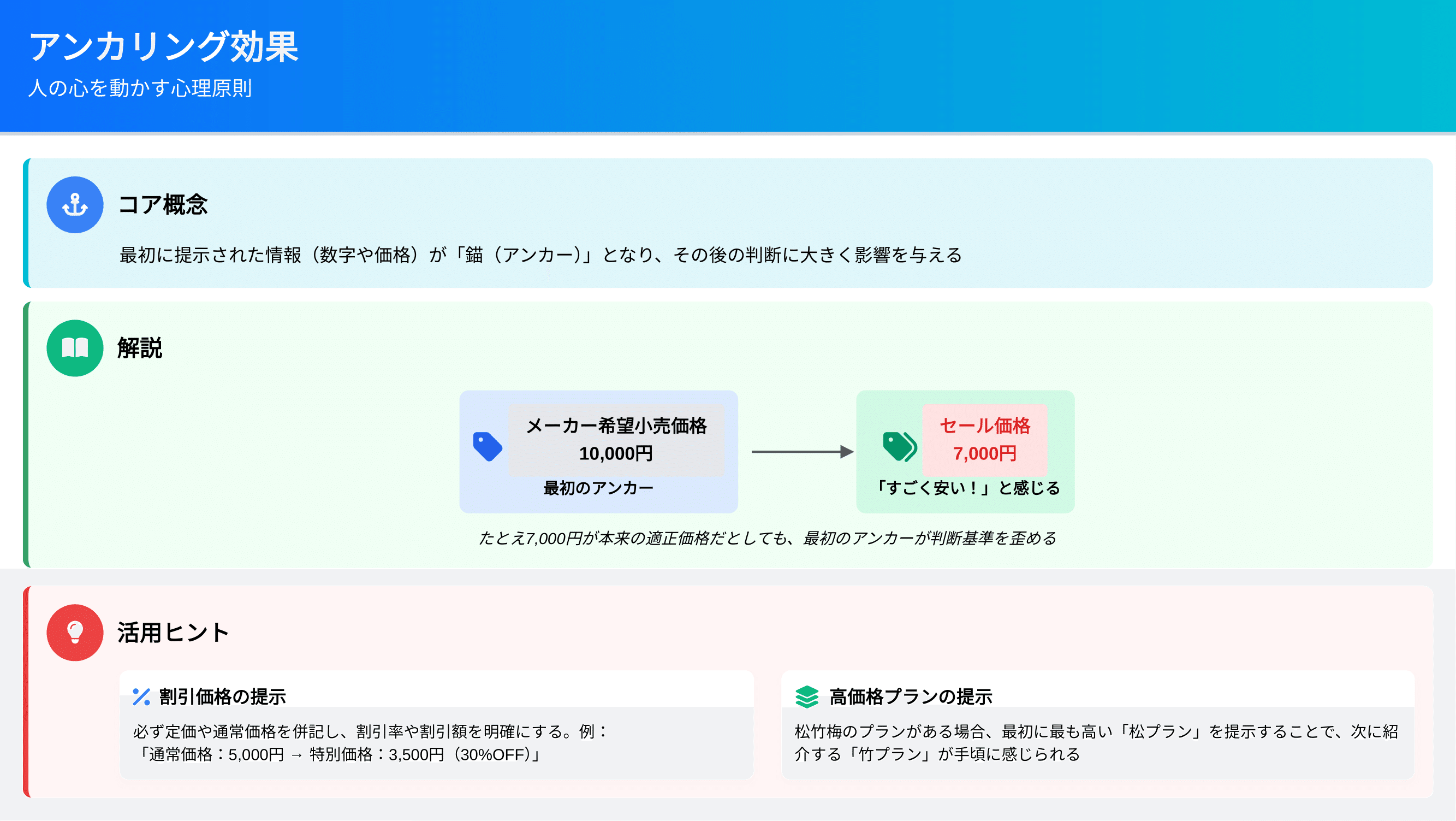Viewport: 1456px width, 821px height.
Task: Click the 高価格プランの提示 card title
Action: click(911, 696)
